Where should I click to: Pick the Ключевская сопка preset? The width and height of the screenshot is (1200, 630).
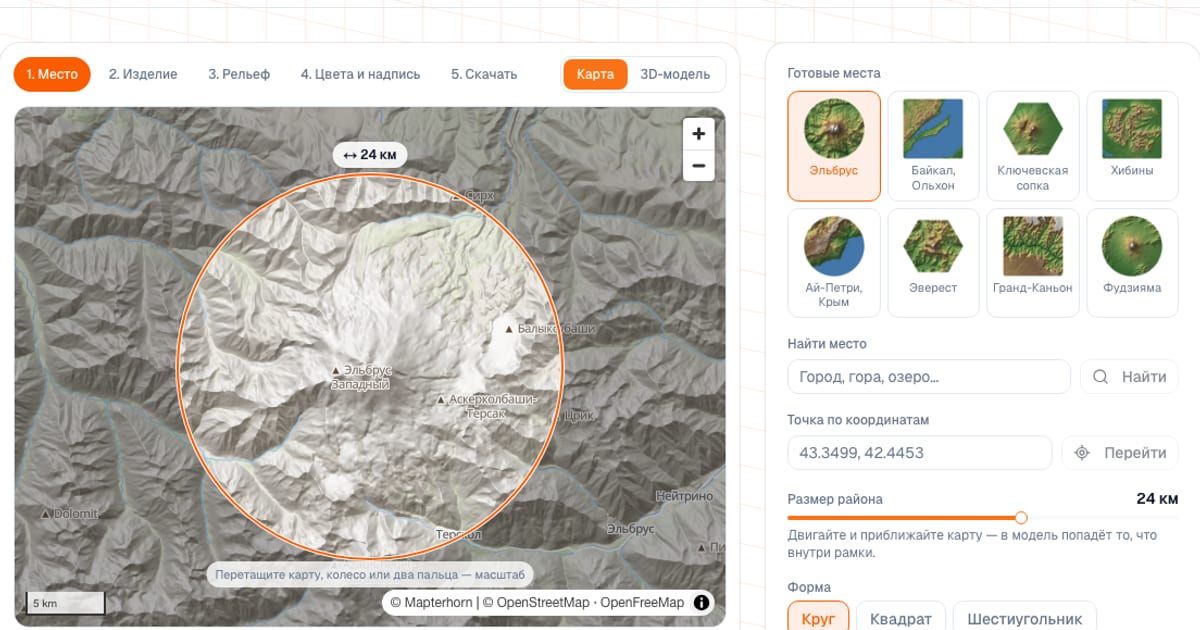pyautogui.click(x=1033, y=146)
